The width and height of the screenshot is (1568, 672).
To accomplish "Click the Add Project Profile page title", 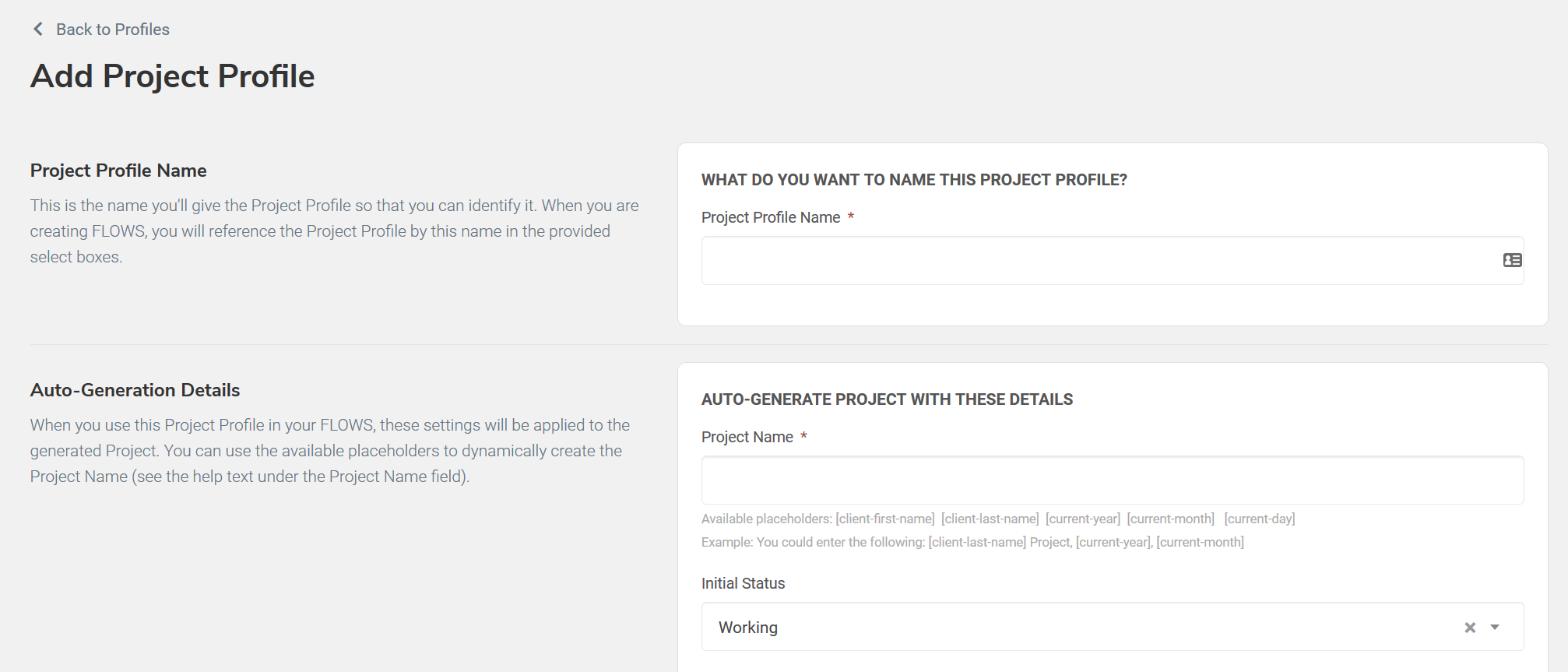I will [x=173, y=76].
